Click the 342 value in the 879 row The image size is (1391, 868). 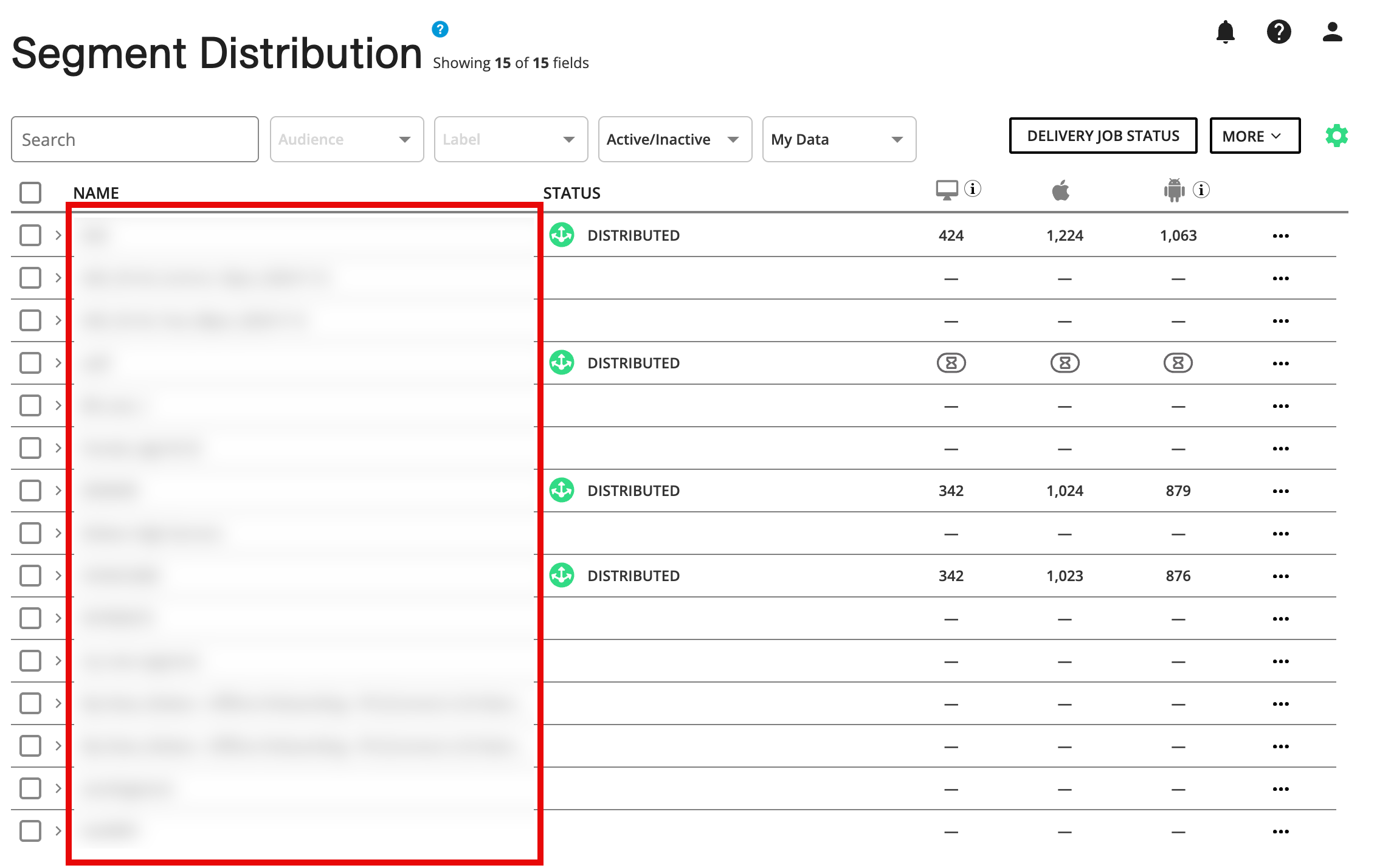click(951, 491)
